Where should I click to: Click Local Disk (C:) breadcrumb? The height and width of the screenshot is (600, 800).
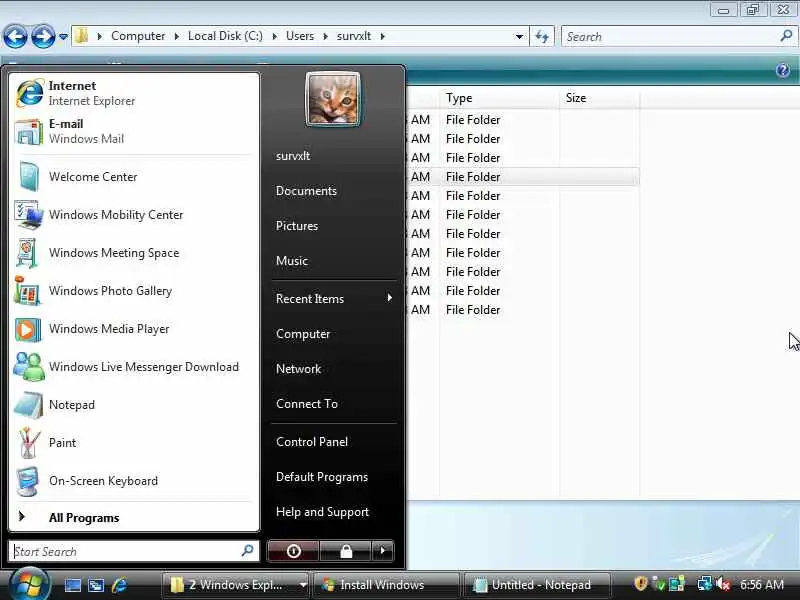click(226, 36)
